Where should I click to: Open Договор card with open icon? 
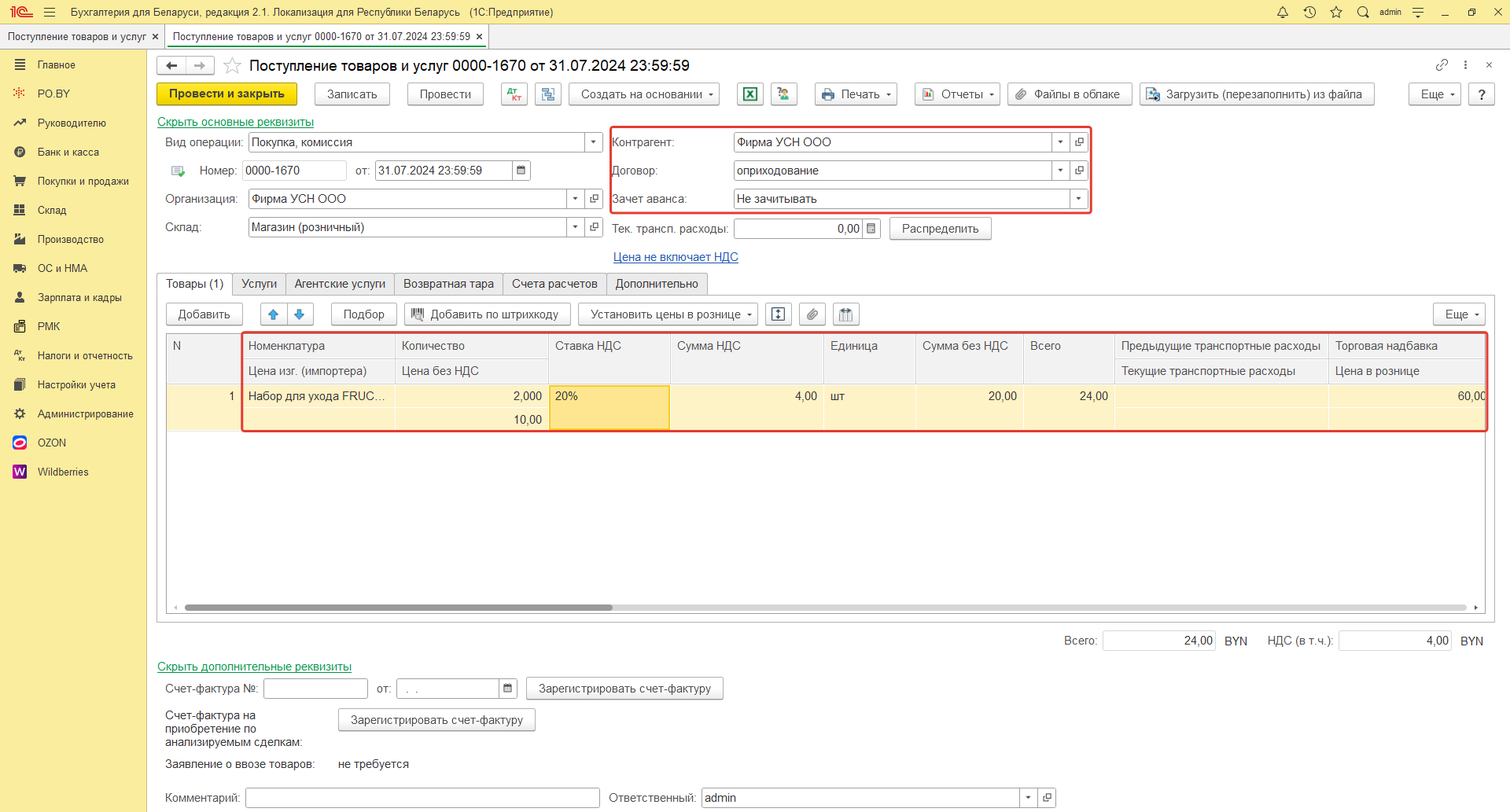(1080, 171)
